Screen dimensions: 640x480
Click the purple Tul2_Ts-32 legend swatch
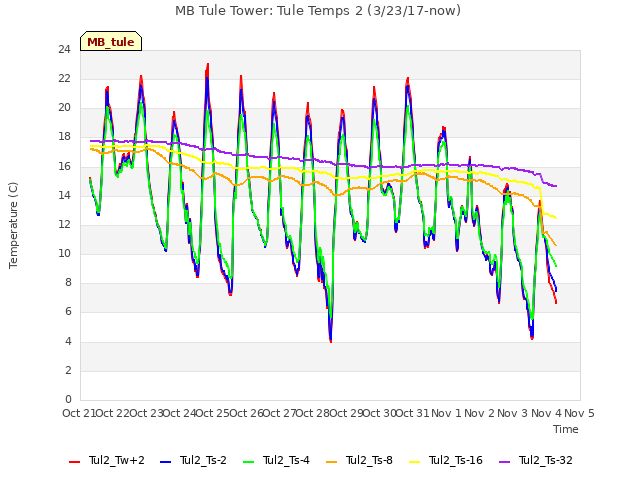coord(504,462)
